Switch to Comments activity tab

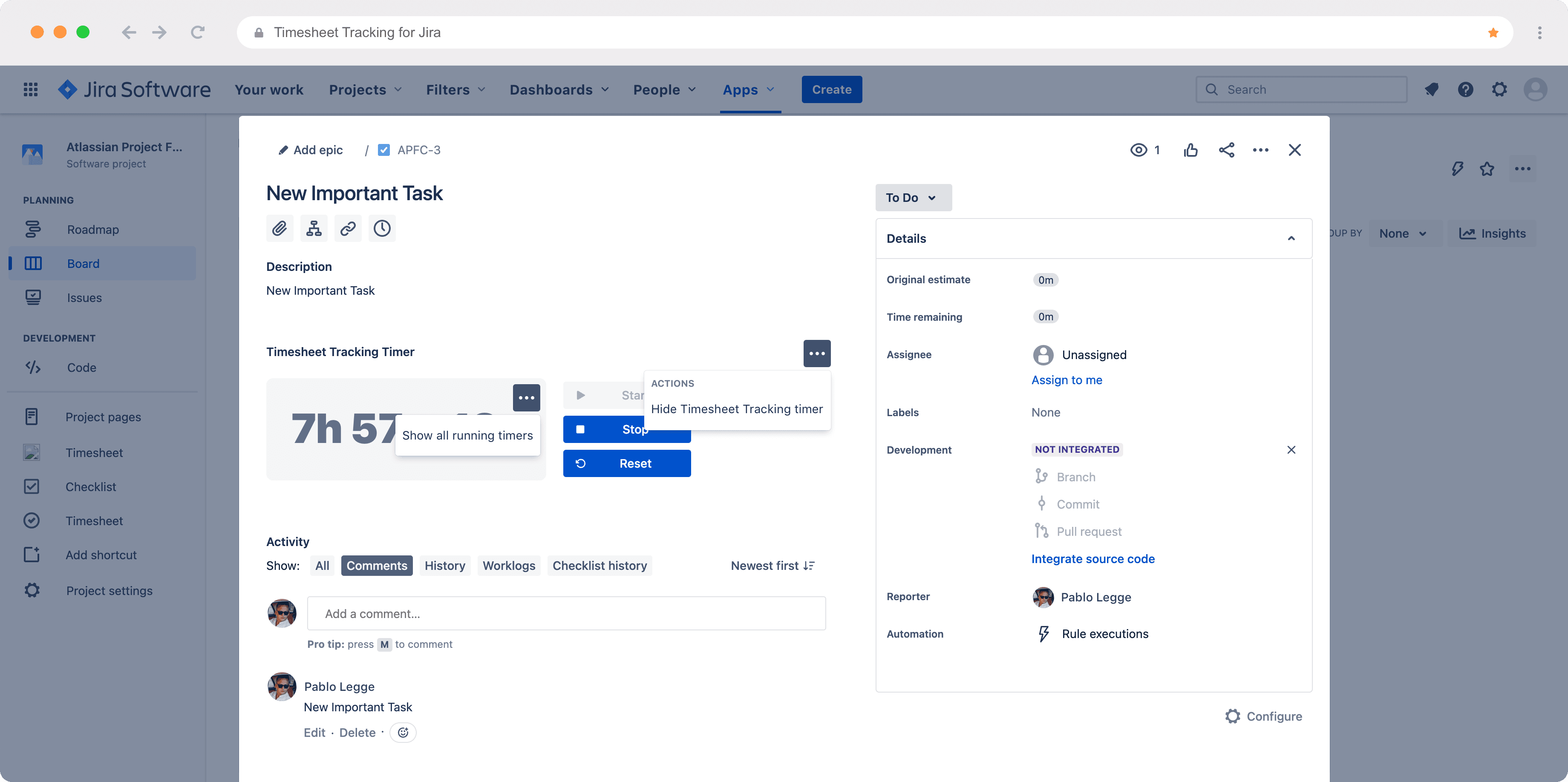pos(377,566)
